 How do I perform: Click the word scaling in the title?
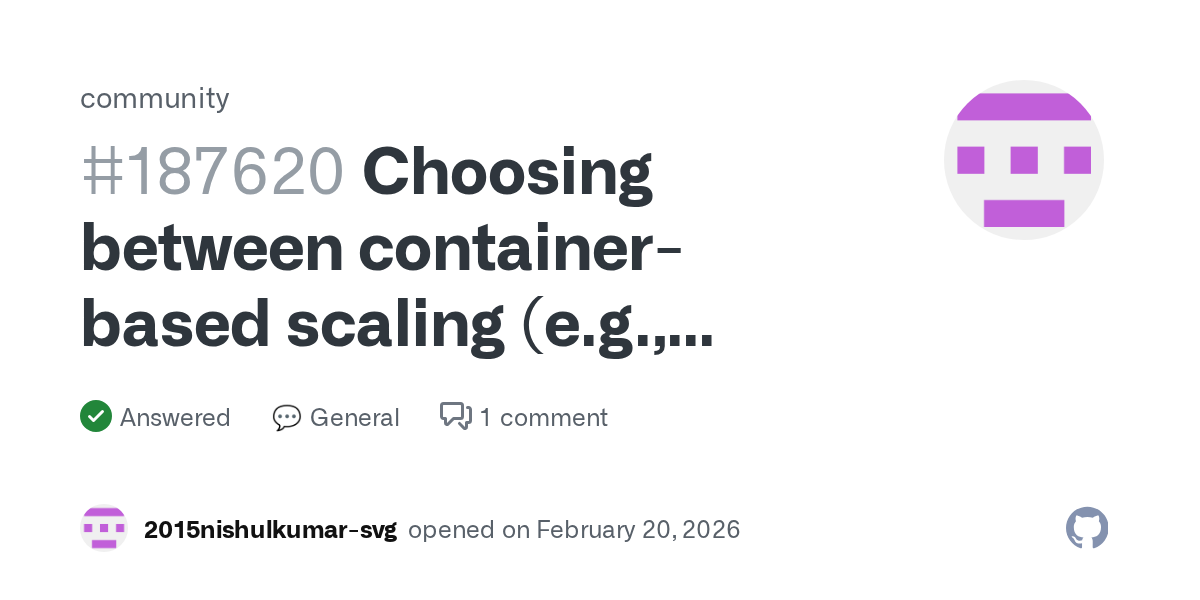coord(396,324)
